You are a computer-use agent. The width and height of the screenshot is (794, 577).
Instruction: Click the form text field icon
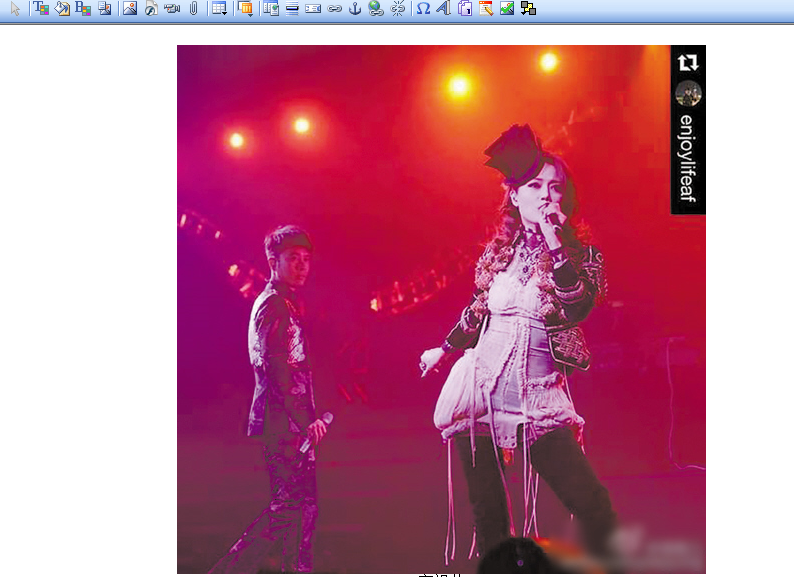point(313,9)
